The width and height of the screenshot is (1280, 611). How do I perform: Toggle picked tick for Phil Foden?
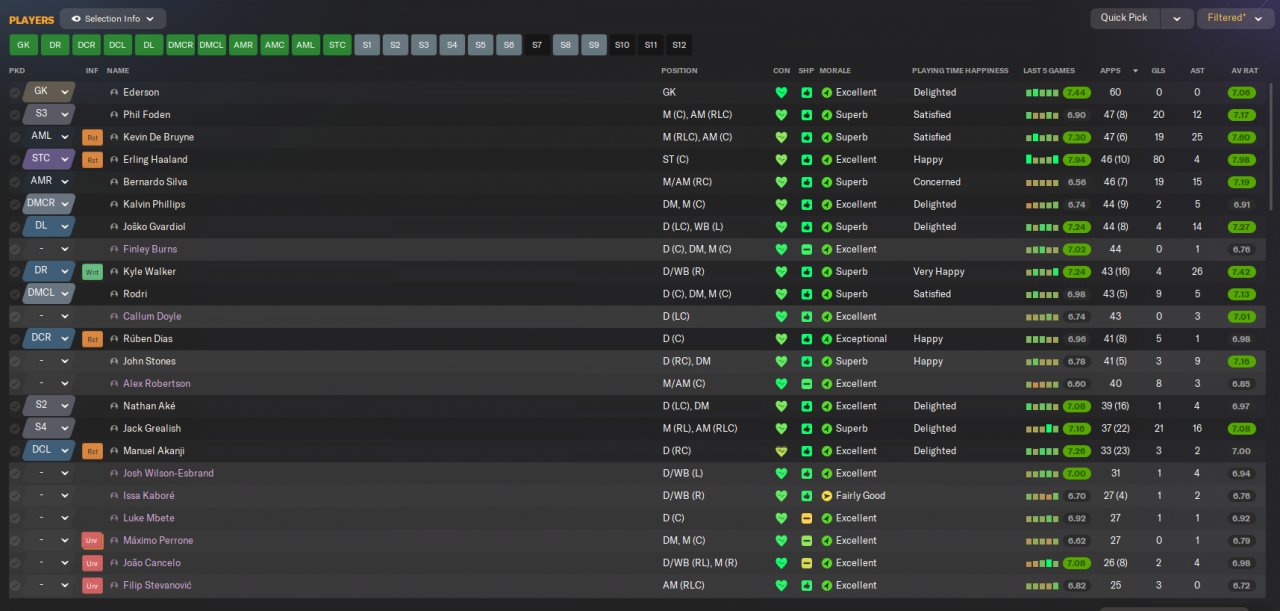(x=14, y=115)
